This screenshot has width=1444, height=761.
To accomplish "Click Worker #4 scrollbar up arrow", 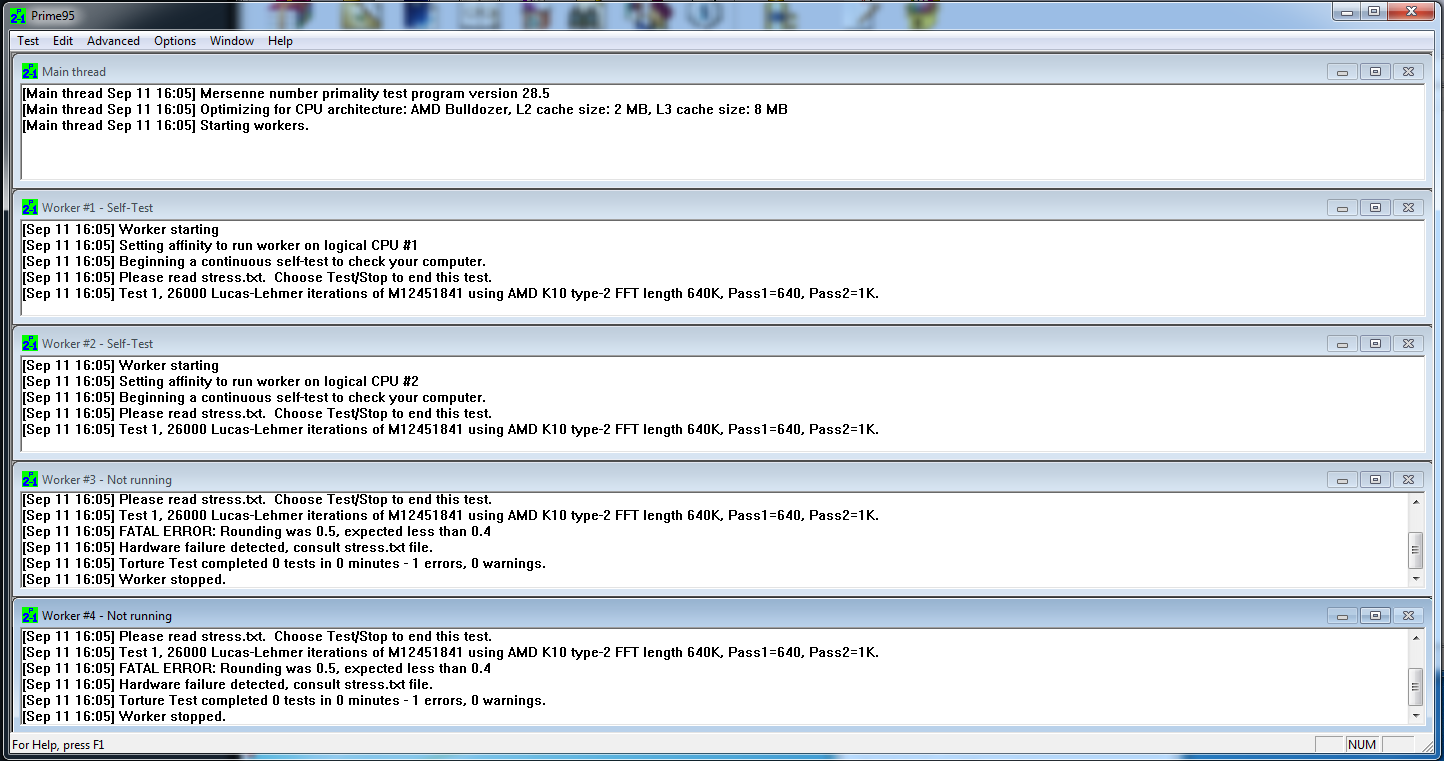I will click(1415, 637).
